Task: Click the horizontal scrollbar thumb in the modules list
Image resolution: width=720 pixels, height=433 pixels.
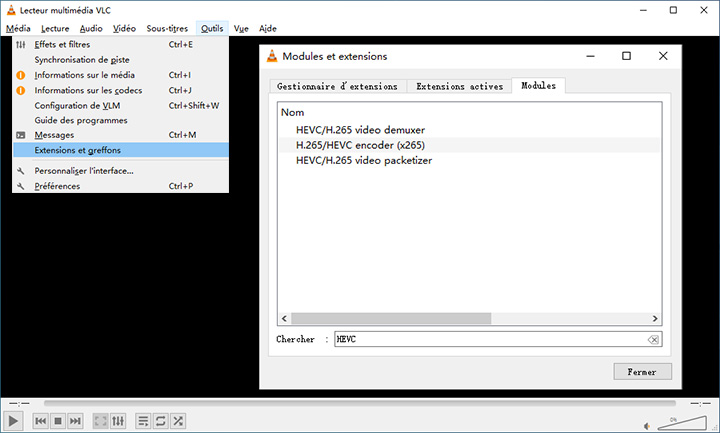Action: (x=391, y=318)
